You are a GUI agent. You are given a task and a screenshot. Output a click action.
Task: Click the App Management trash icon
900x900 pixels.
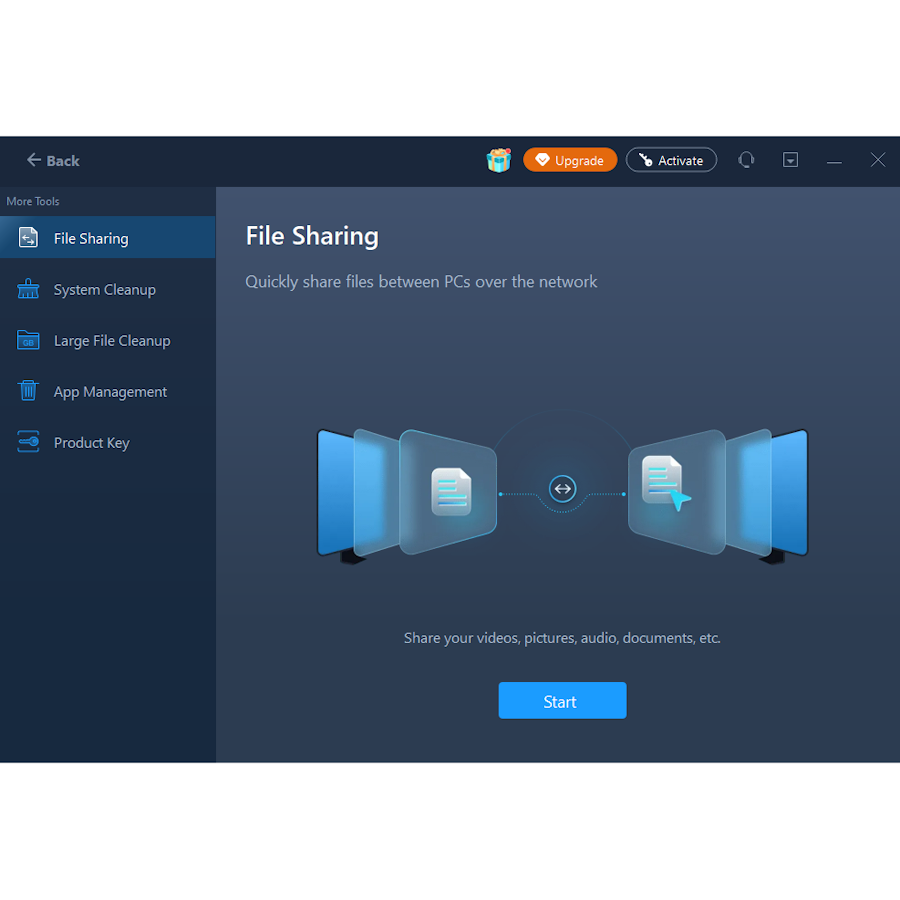pyautogui.click(x=28, y=391)
